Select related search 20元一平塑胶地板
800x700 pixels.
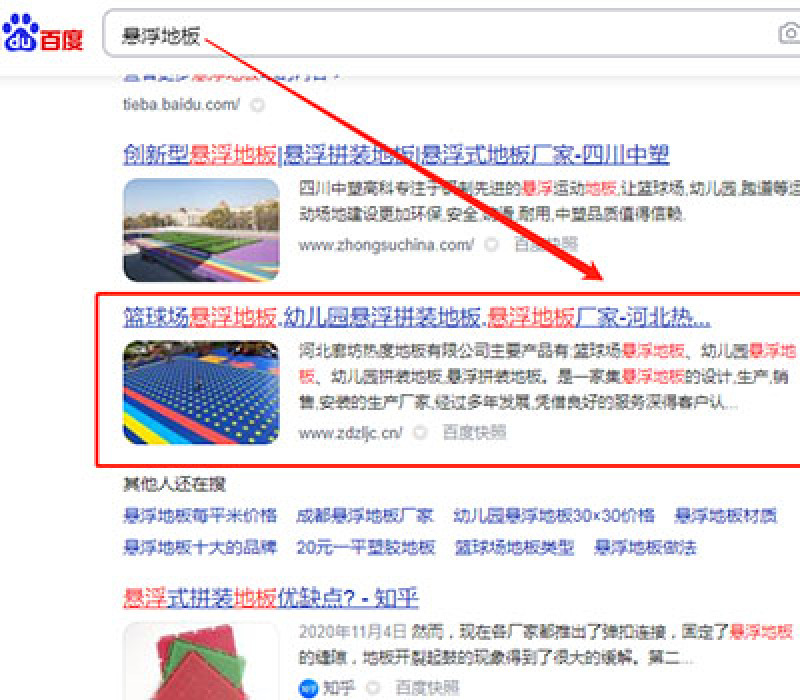[366, 547]
